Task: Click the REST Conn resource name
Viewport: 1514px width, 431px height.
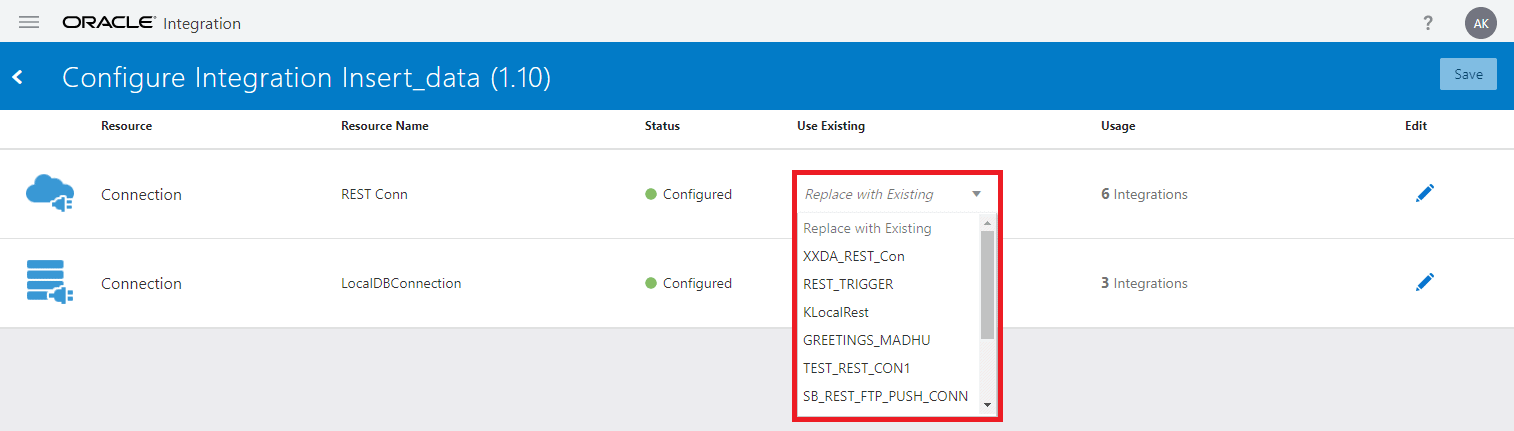Action: coord(374,194)
